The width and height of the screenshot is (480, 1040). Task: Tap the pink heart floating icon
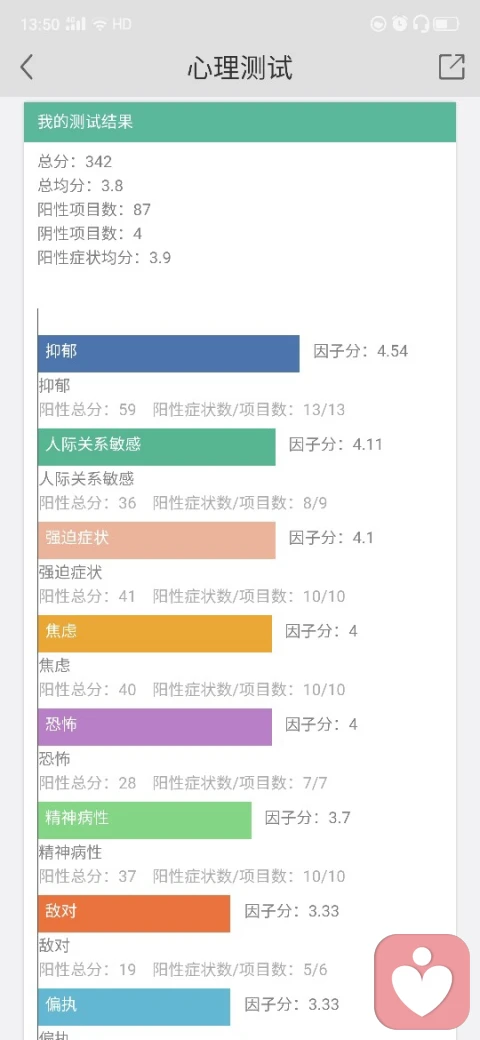422,980
